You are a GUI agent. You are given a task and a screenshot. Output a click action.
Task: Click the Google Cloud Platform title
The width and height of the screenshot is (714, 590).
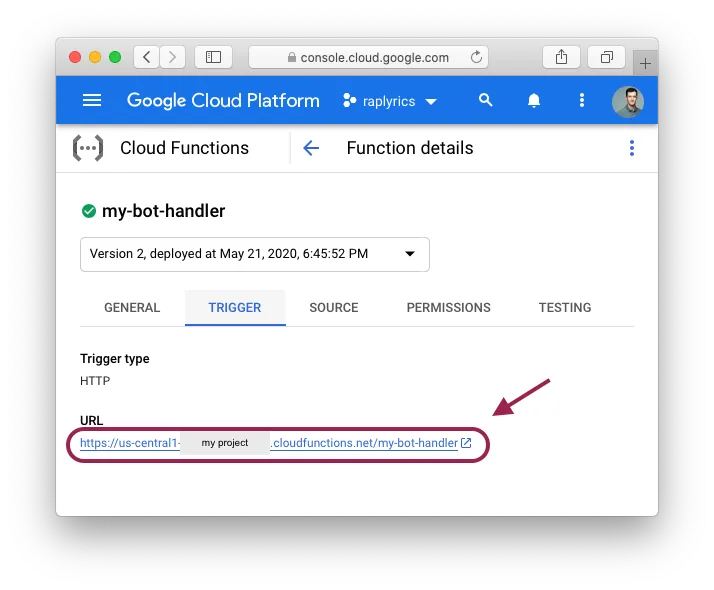coord(223,101)
